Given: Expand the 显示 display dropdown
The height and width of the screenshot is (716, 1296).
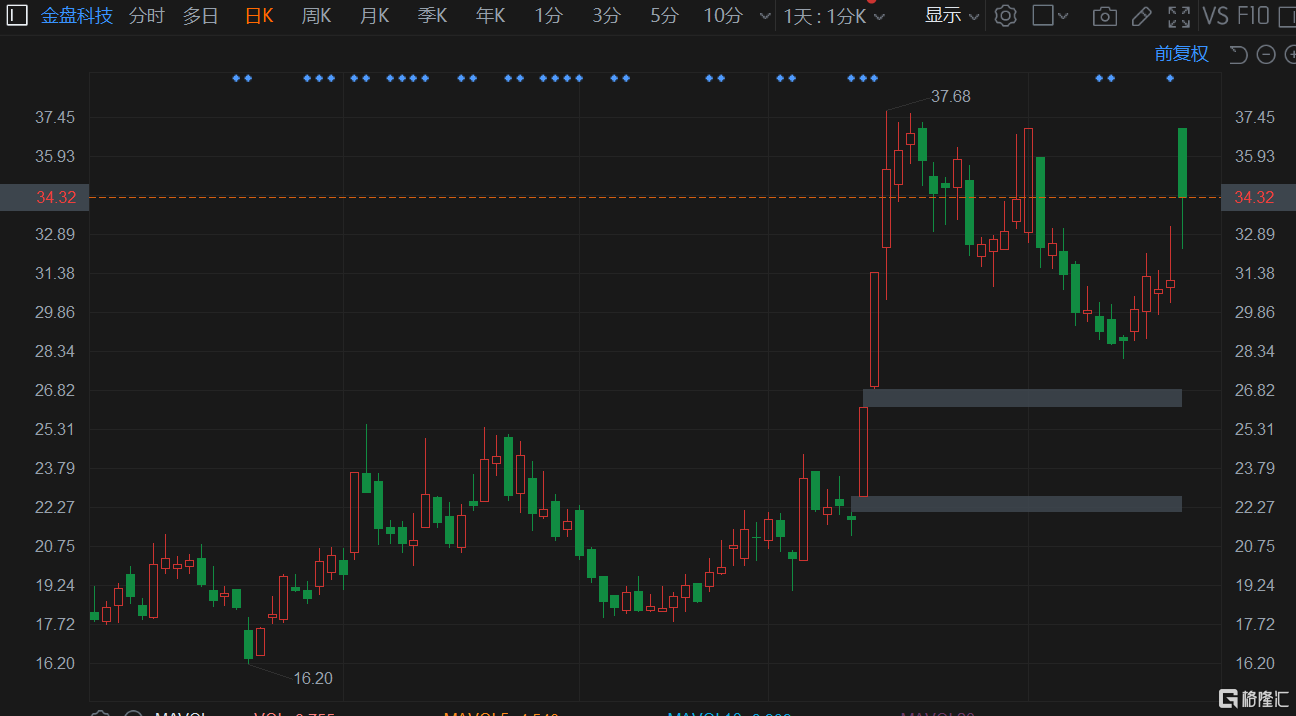Looking at the screenshot, I should (952, 16).
